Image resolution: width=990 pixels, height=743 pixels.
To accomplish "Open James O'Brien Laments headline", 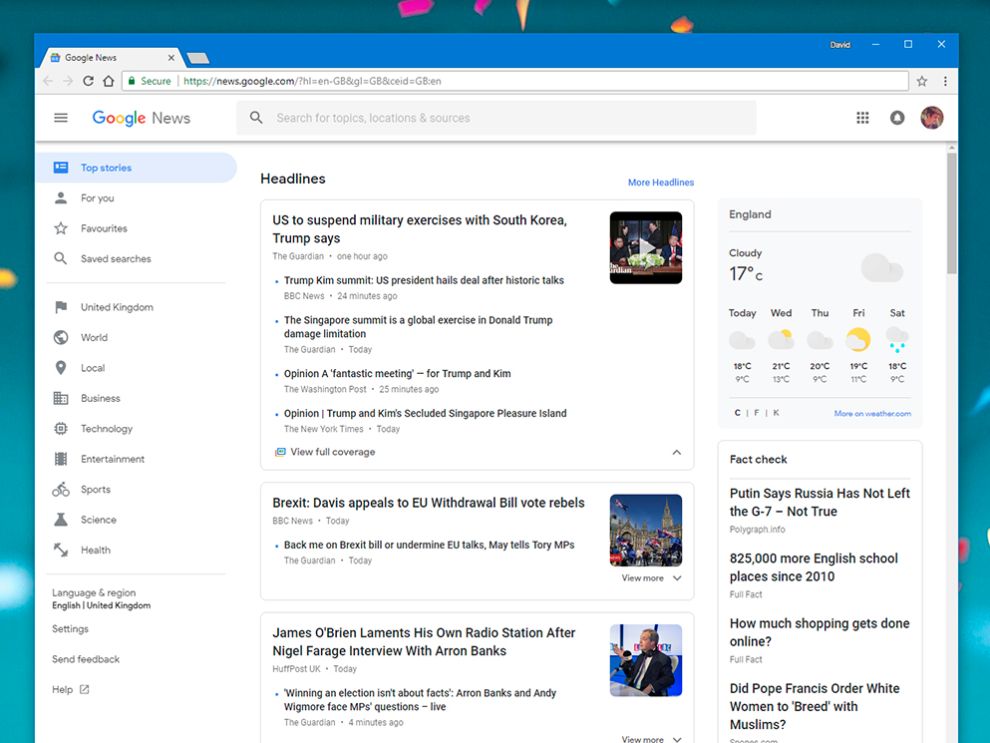I will 424,641.
